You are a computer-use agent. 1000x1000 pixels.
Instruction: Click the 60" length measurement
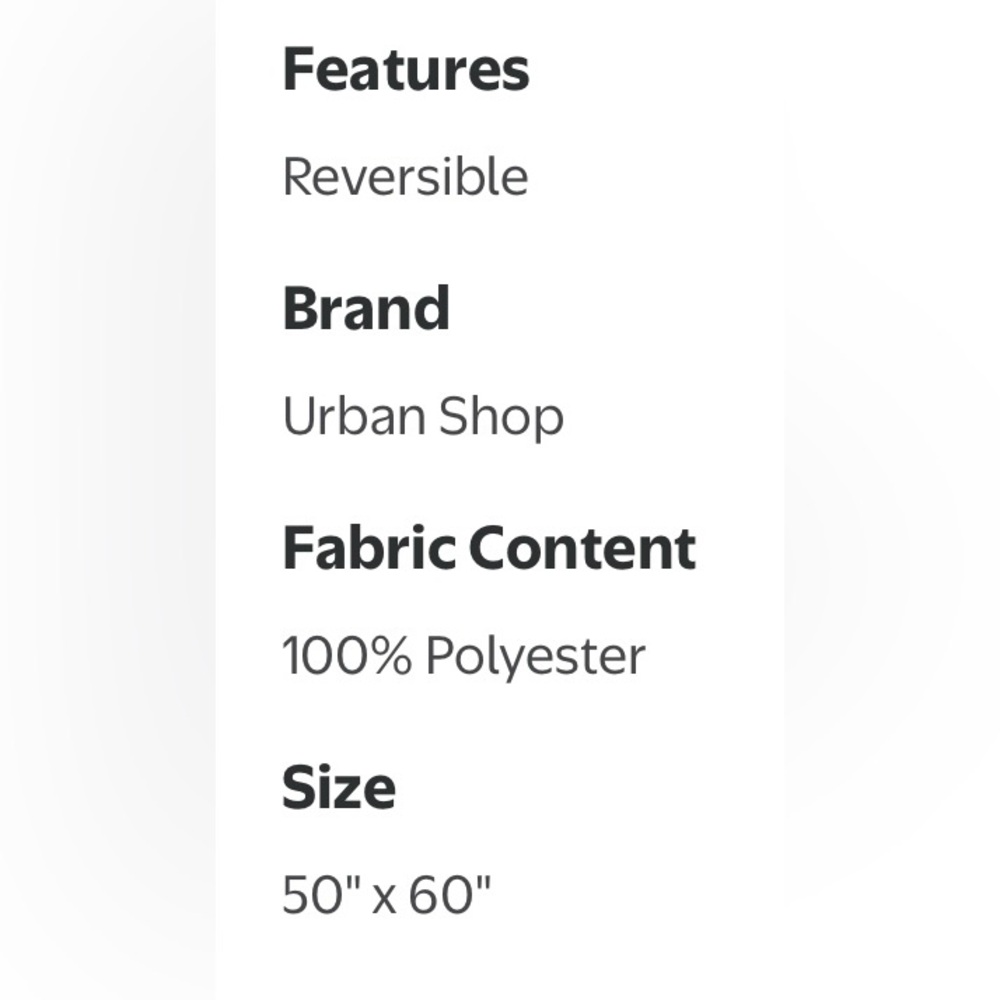point(450,895)
